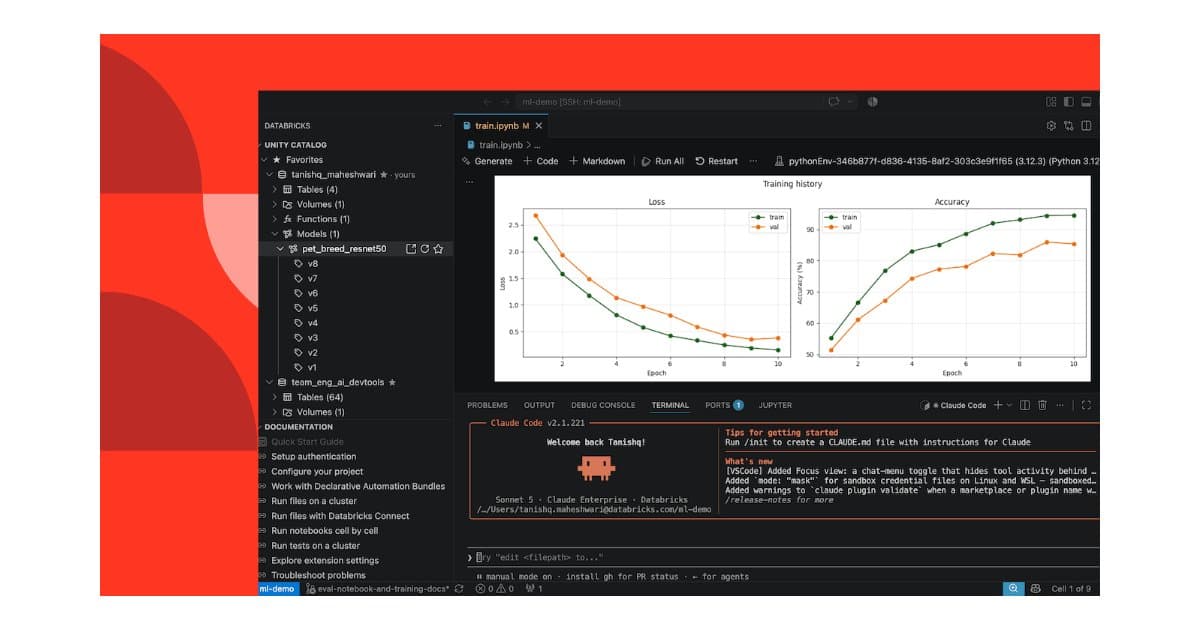The width and height of the screenshot is (1200, 630).
Task: Click refresh icon next to pet_breed_resnet50
Action: tap(424, 249)
